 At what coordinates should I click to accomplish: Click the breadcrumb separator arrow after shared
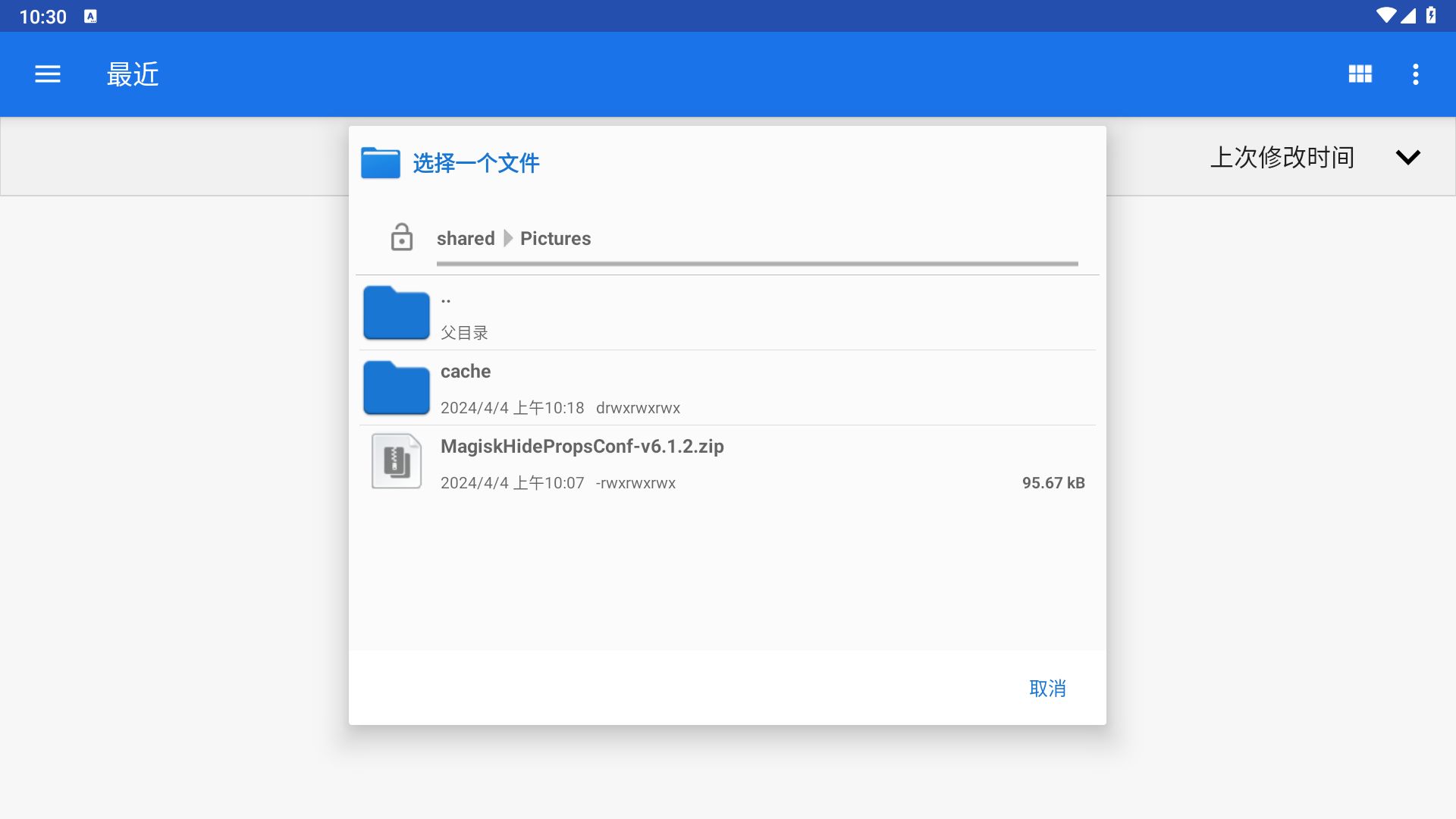coord(508,238)
